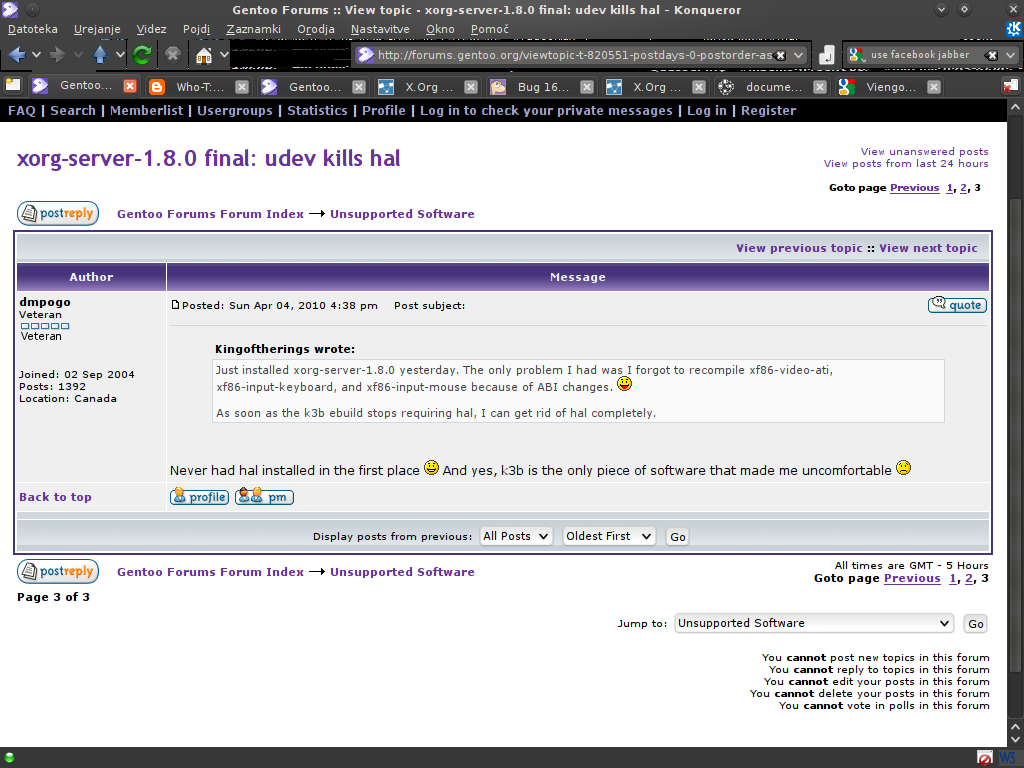The height and width of the screenshot is (768, 1024).
Task: Click Go button next to Jump to
Action: point(975,624)
